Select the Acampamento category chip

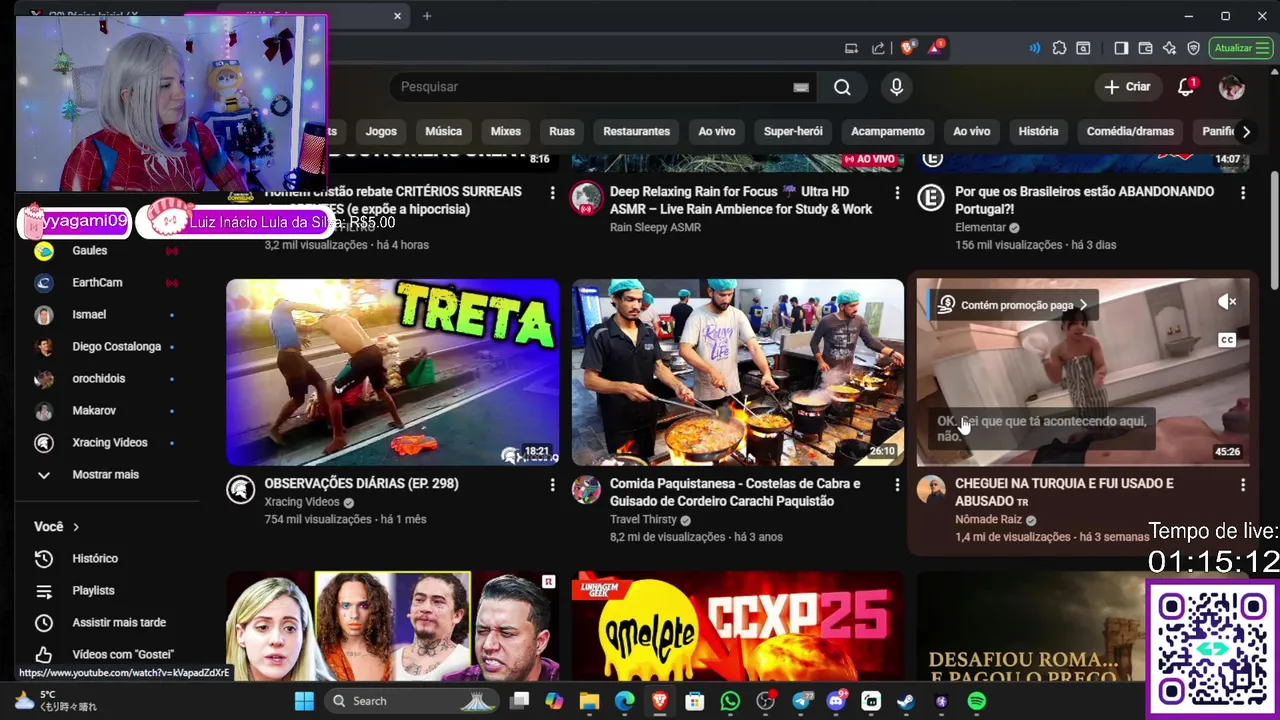[x=888, y=131]
